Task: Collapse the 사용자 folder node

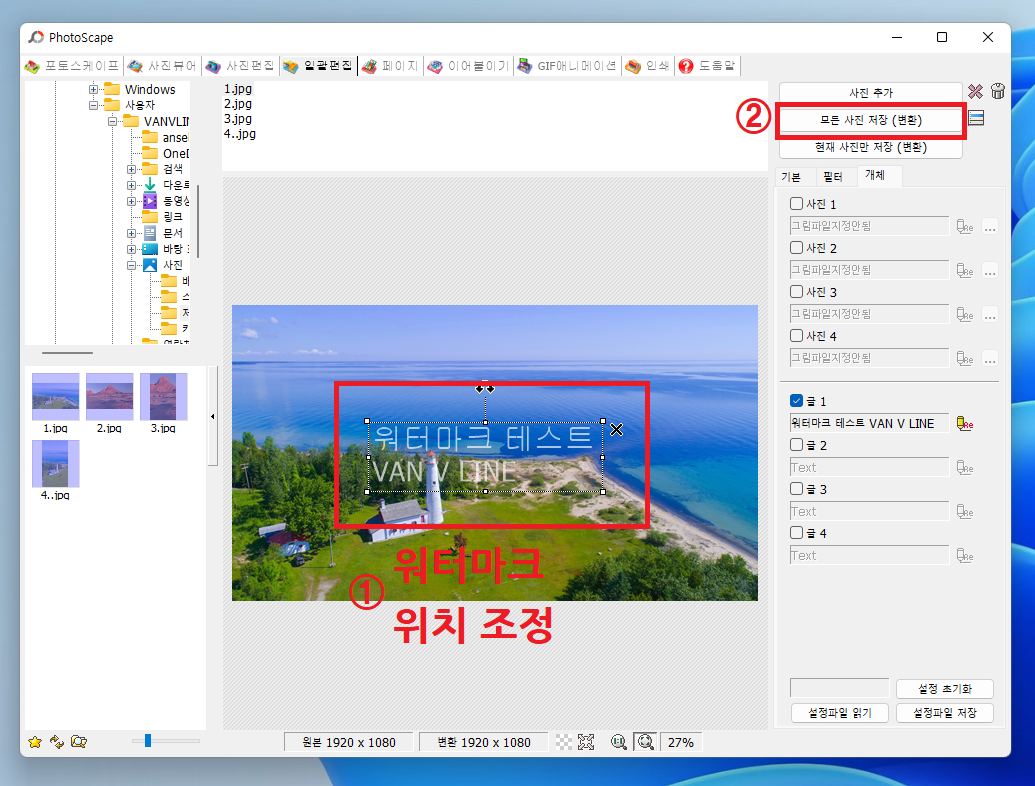Action: [93, 105]
